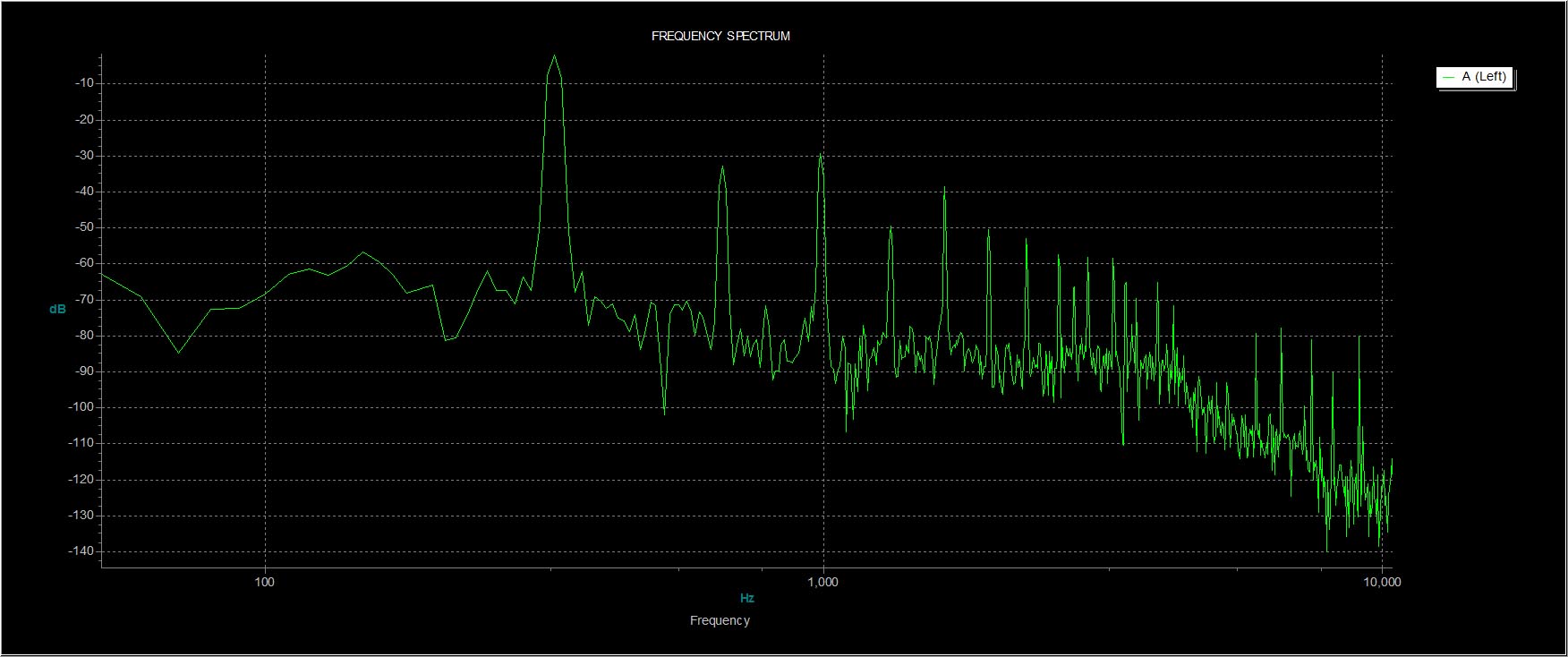The height and width of the screenshot is (657, 1568).
Task: Click the 100 x-axis tick label
Action: point(265,582)
